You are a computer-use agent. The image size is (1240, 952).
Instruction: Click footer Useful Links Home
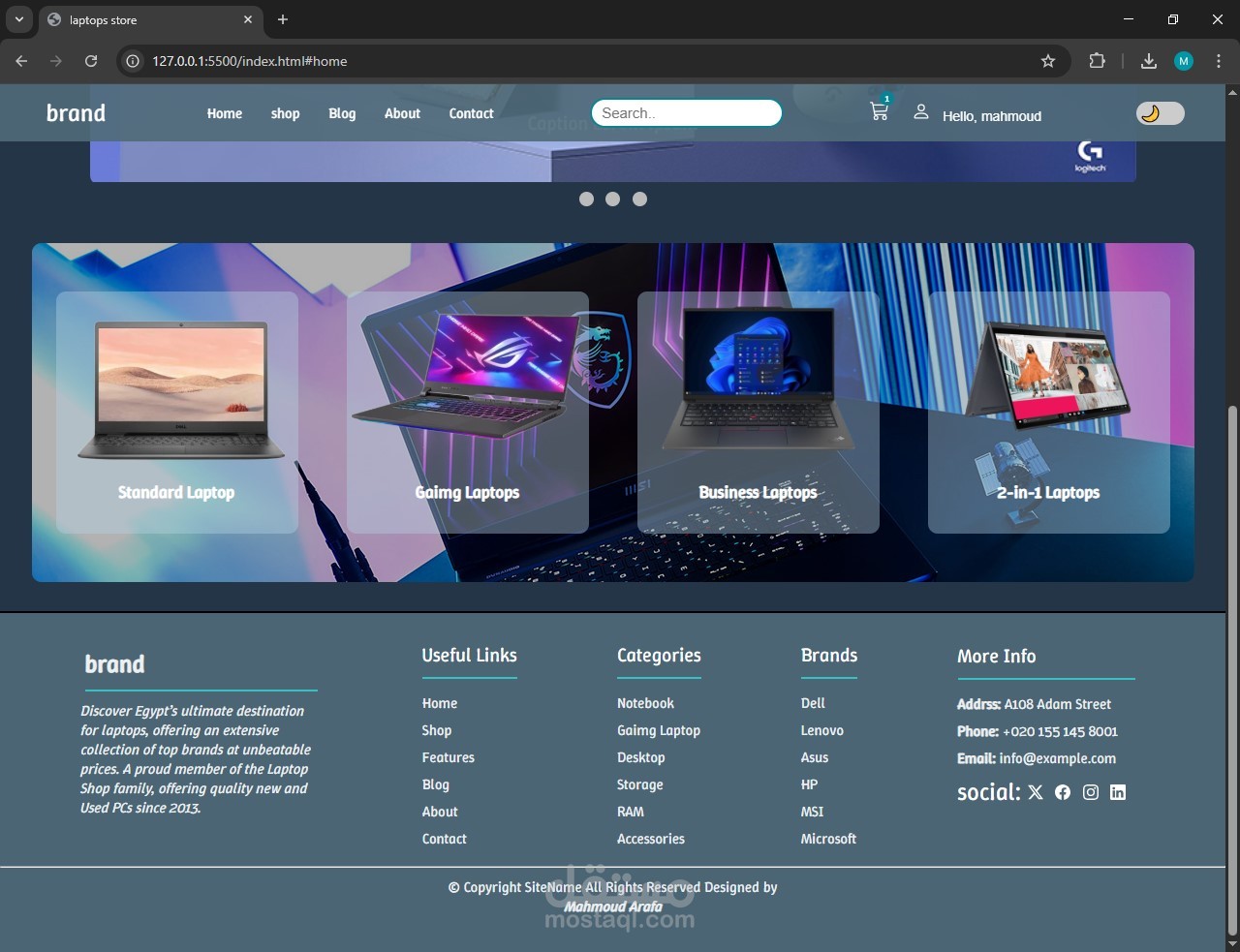pos(440,703)
